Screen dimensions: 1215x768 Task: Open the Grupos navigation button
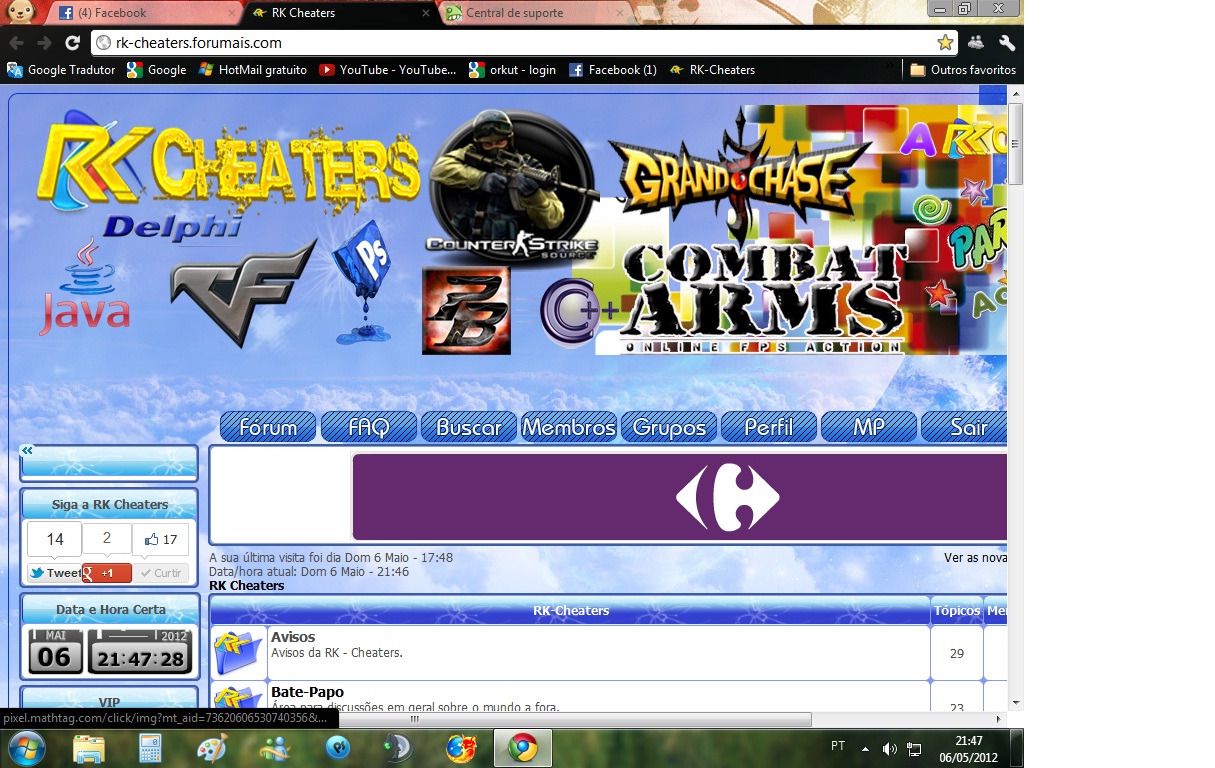coord(668,427)
